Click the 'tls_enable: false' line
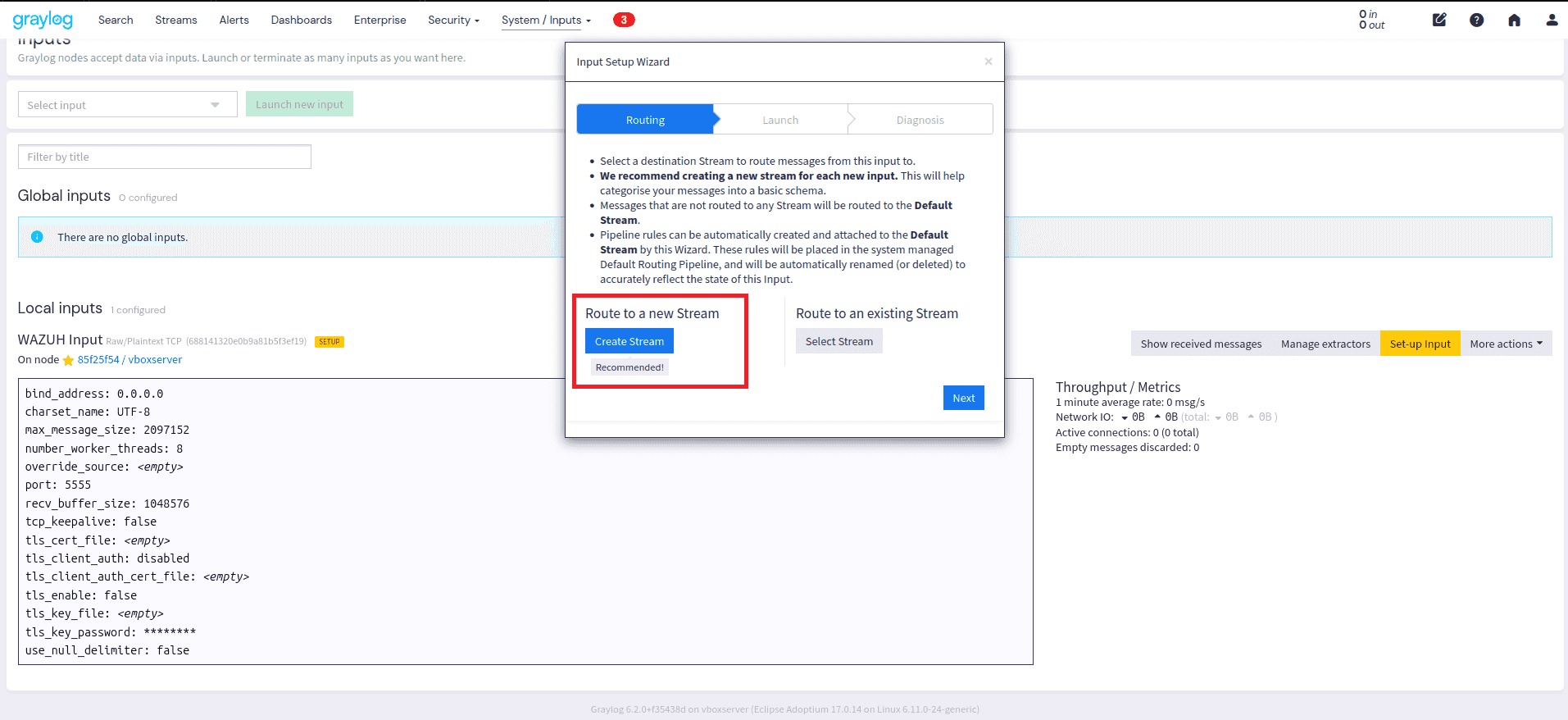 [x=81, y=595]
